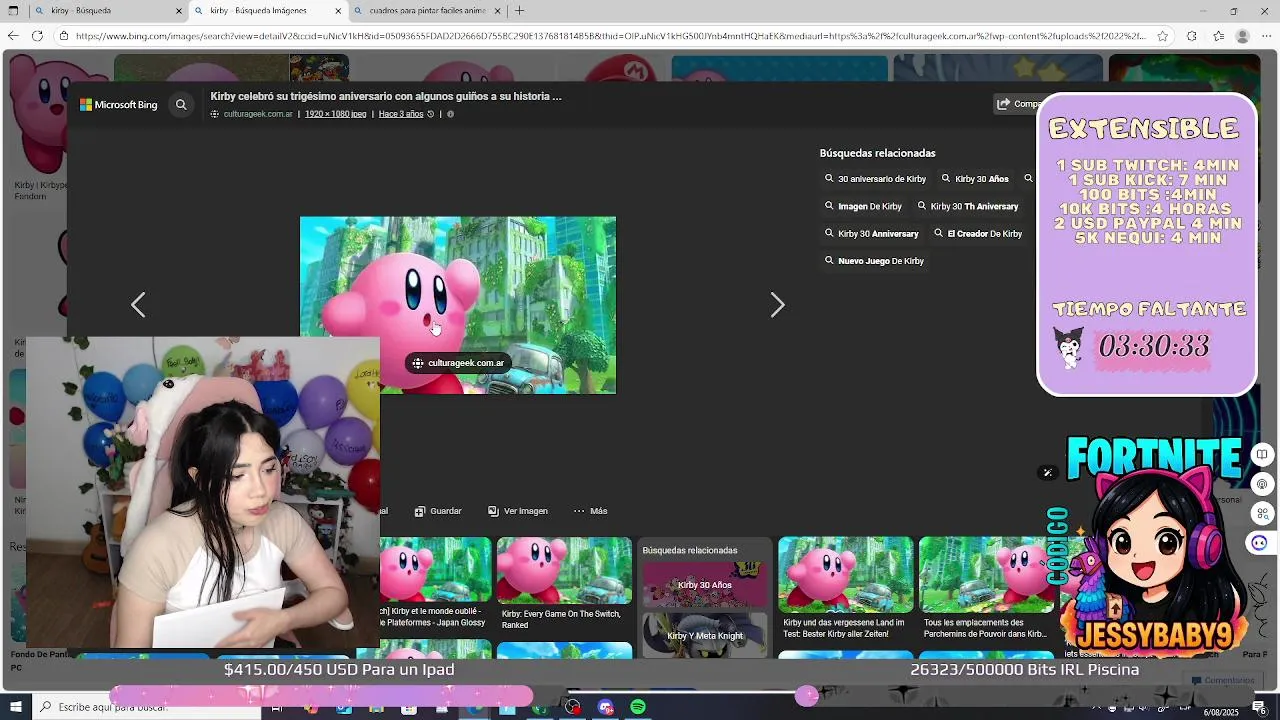Screen dimensions: 1280x720
Task: Click the 'Ver imagen' button
Action: point(518,511)
